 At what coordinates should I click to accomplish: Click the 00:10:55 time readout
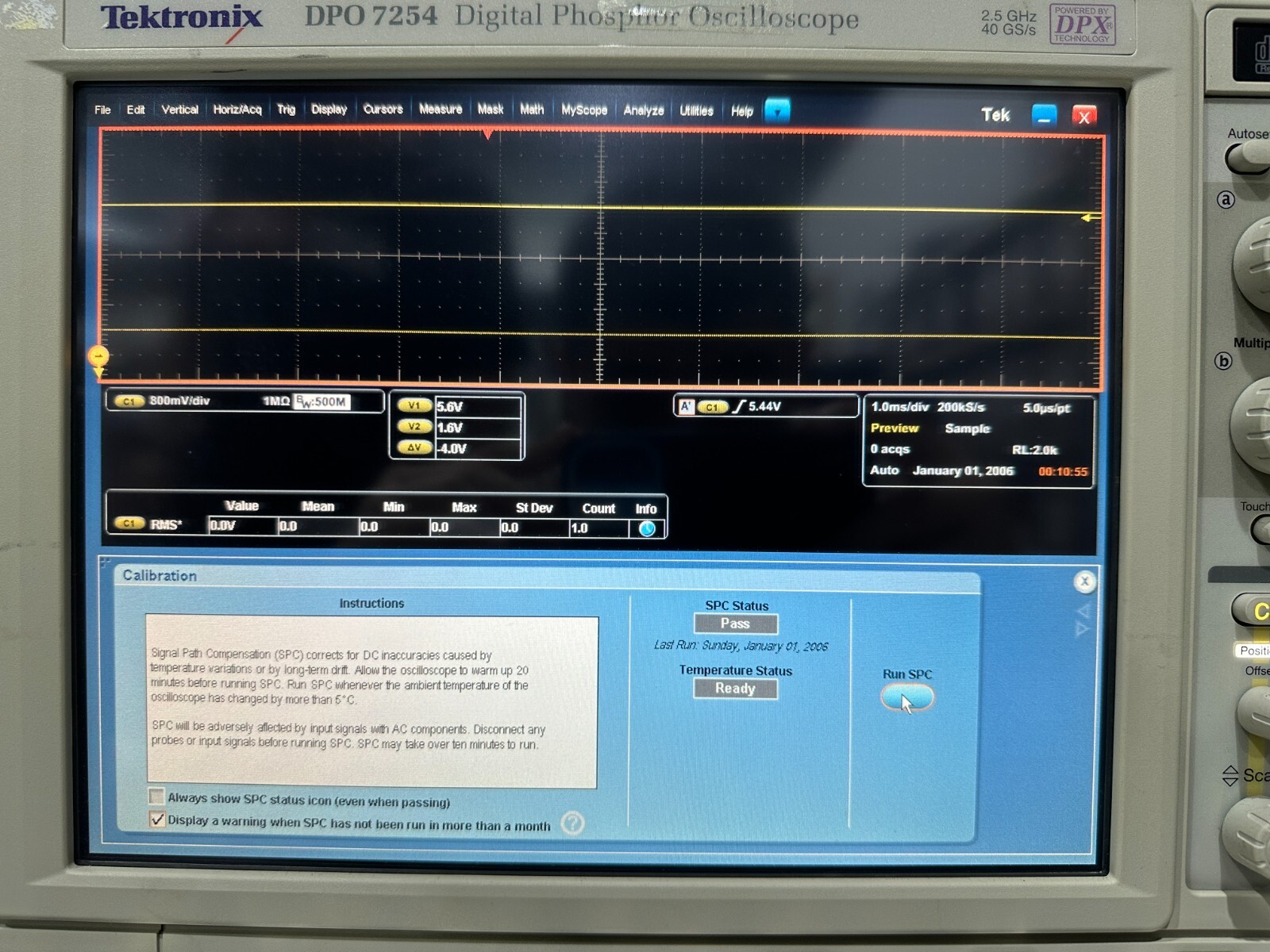(1063, 471)
